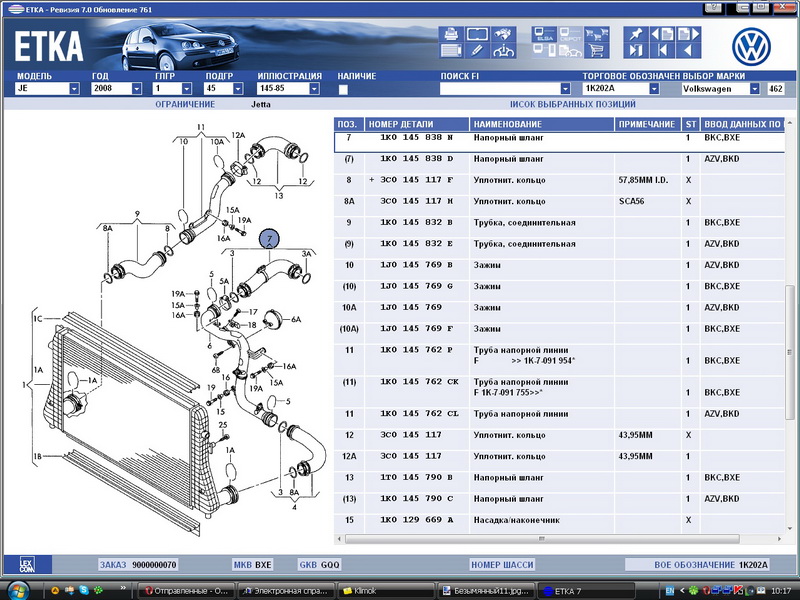Select part row 1K0 145 838 D
The image size is (800, 600).
[x=559, y=164]
